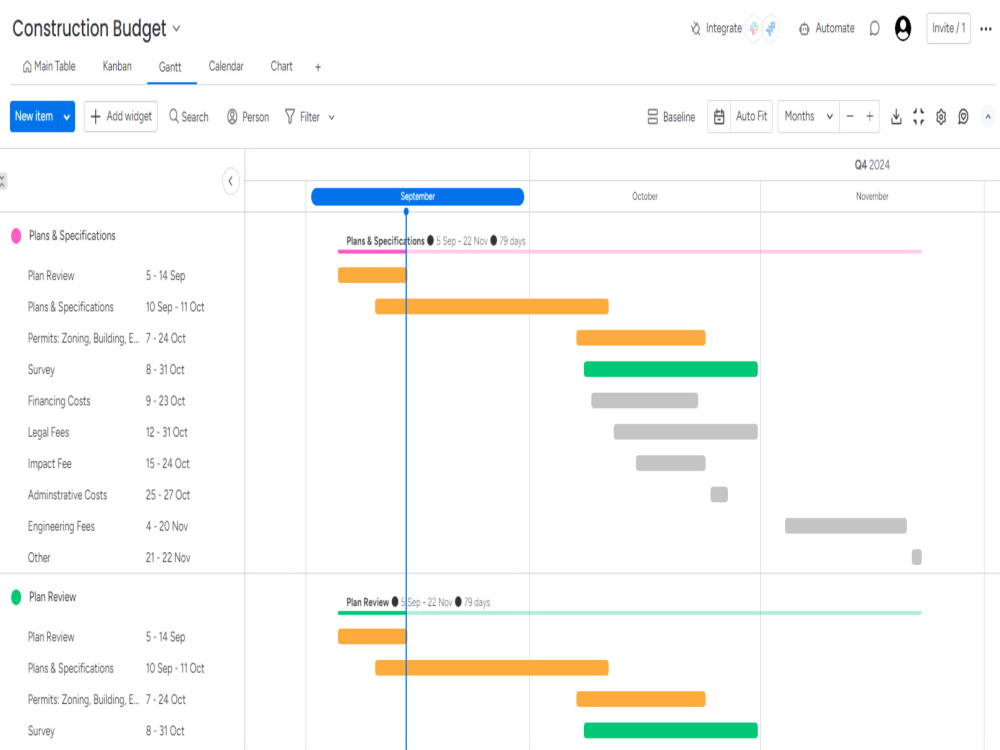
Task: Select the Financing Costs row
Action: point(122,401)
